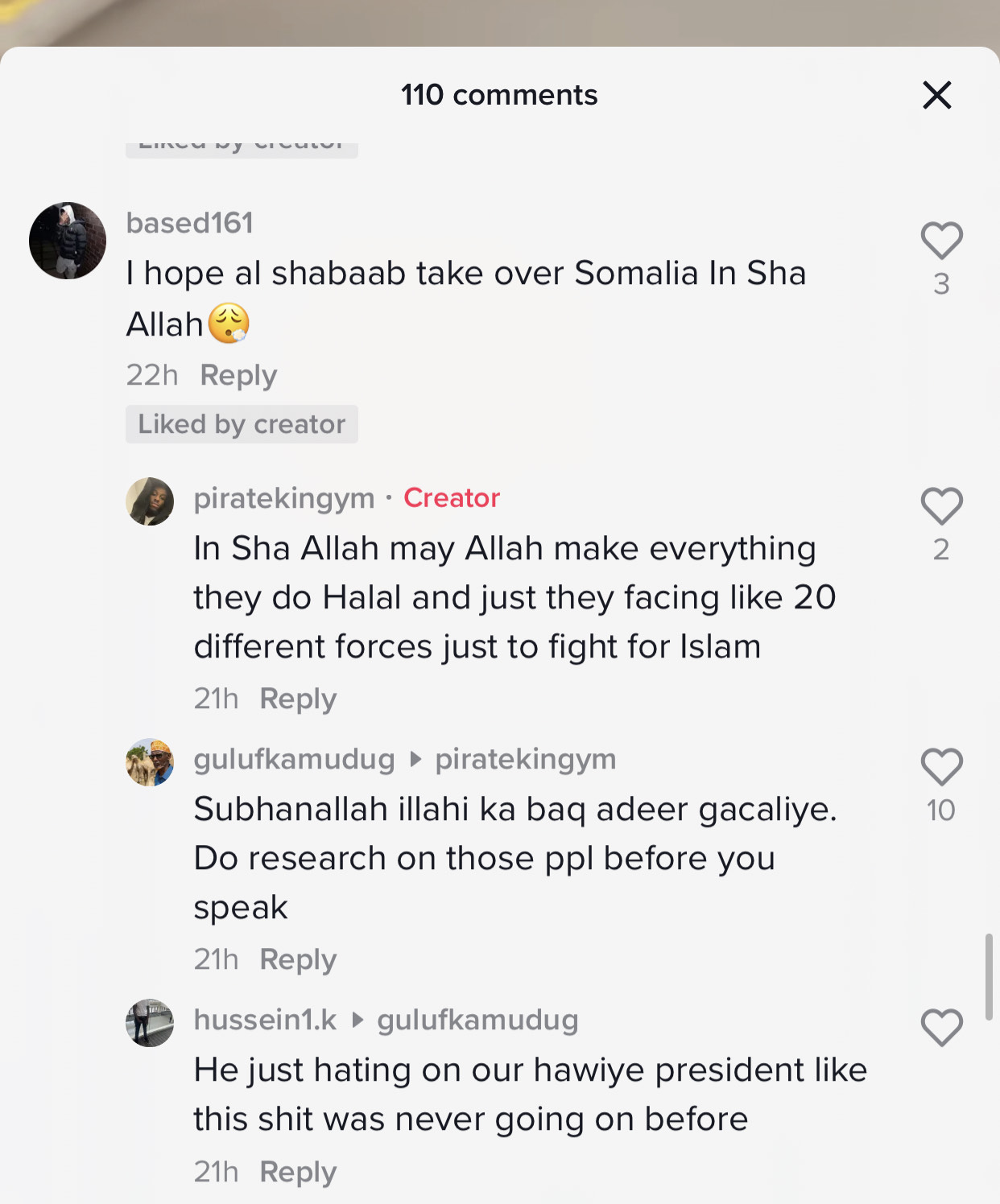
Task: Like piratekingym's creator reply
Action: [941, 506]
